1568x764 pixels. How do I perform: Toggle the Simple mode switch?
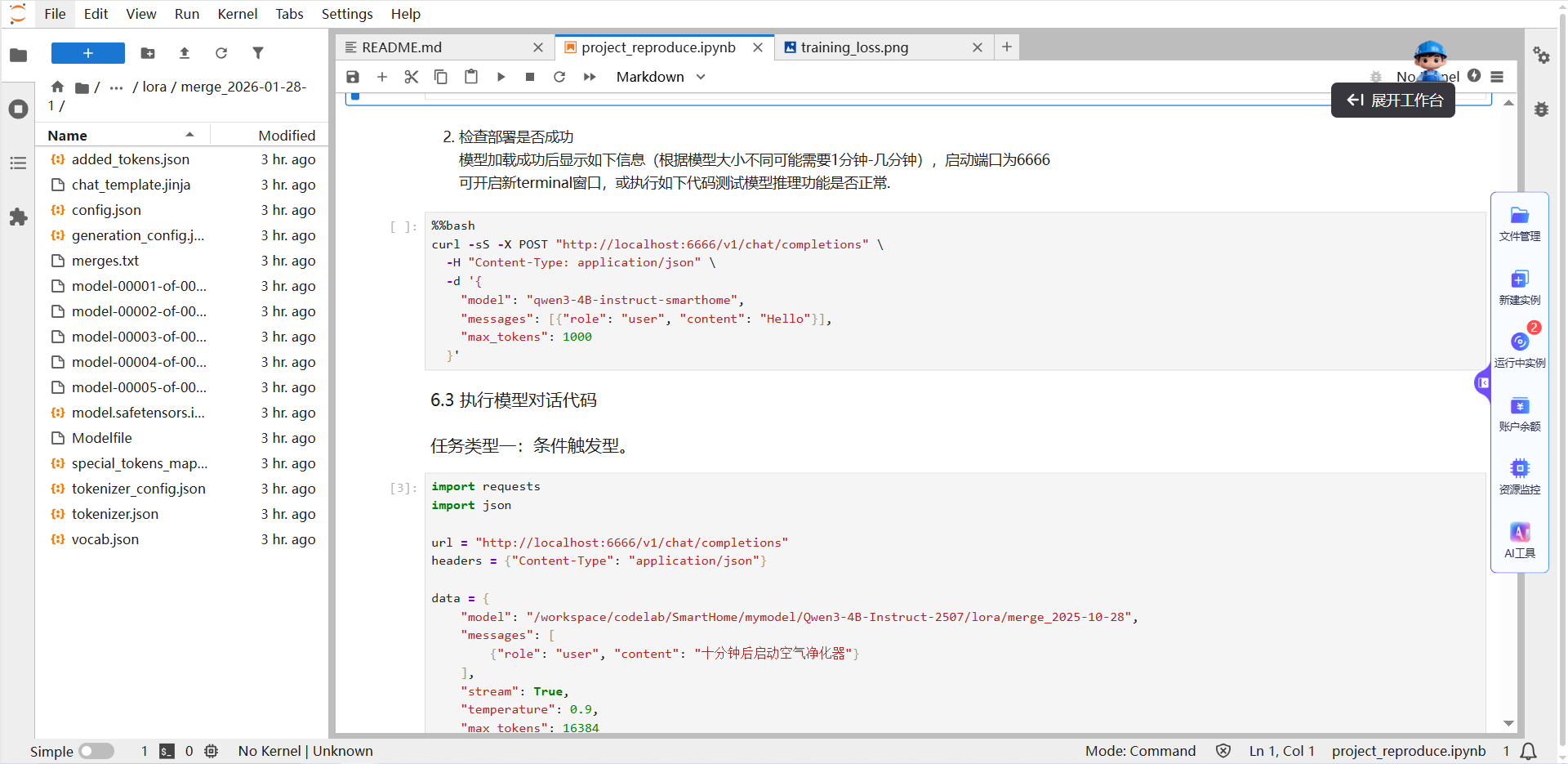(96, 751)
